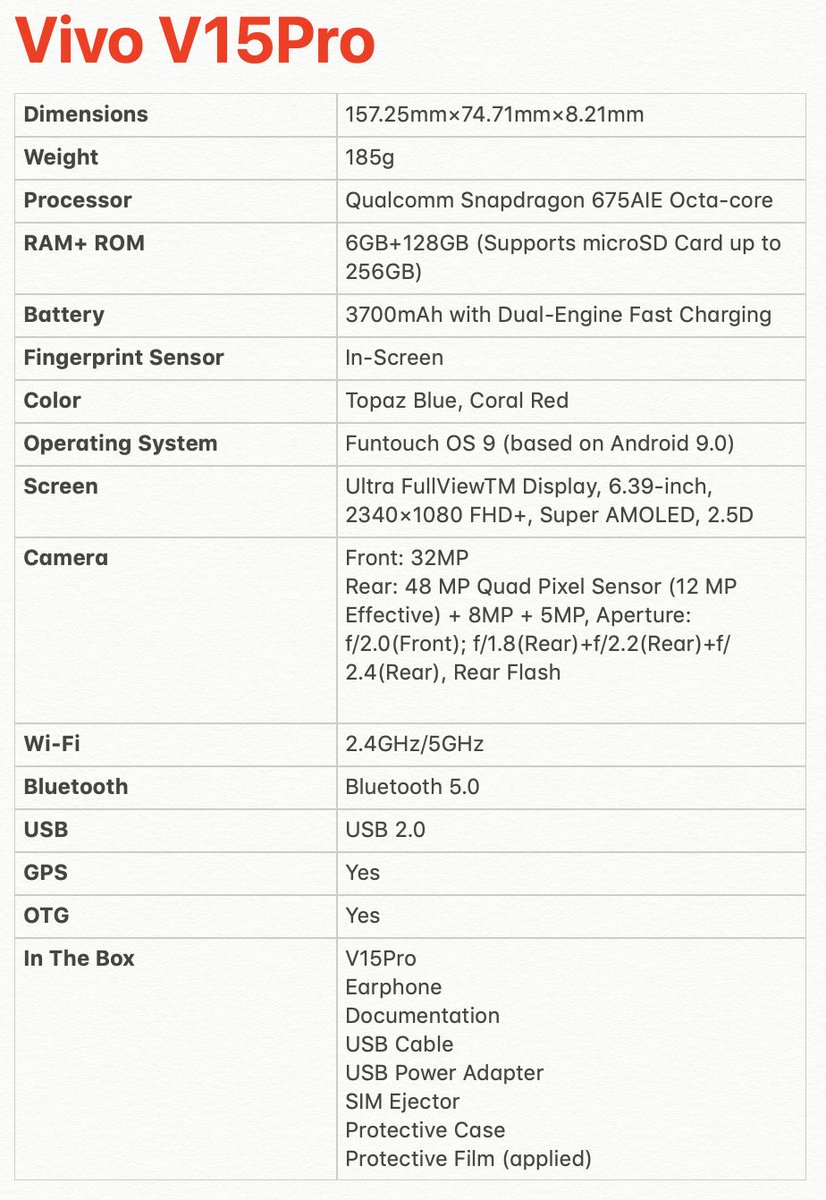Click the RAM+ ROM label
This screenshot has width=826, height=1200.
tap(82, 243)
